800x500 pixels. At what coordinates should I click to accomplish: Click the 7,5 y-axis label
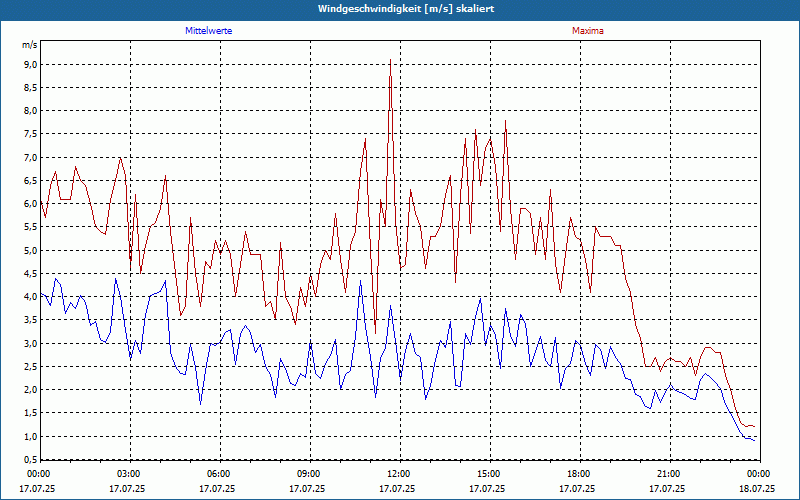click(x=31, y=134)
